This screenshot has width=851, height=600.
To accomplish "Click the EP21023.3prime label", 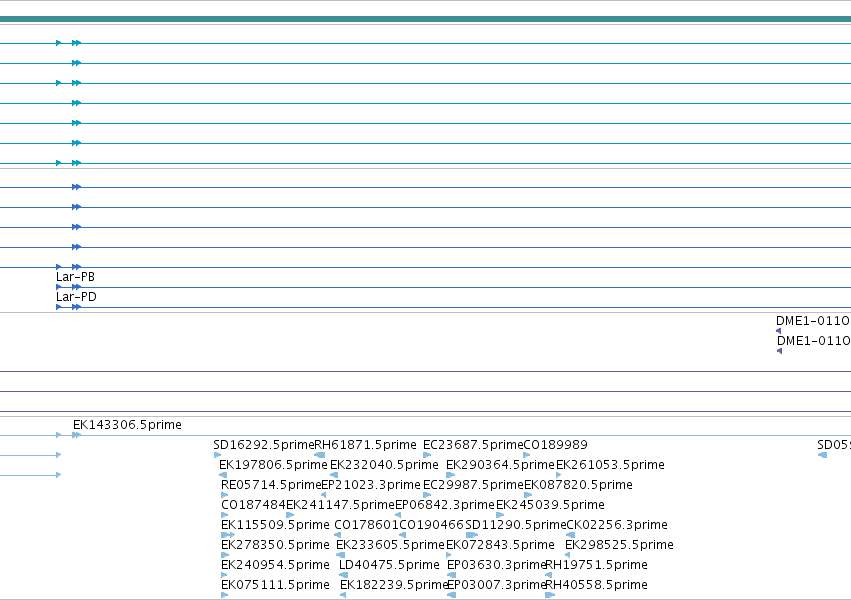I will tap(371, 485).
